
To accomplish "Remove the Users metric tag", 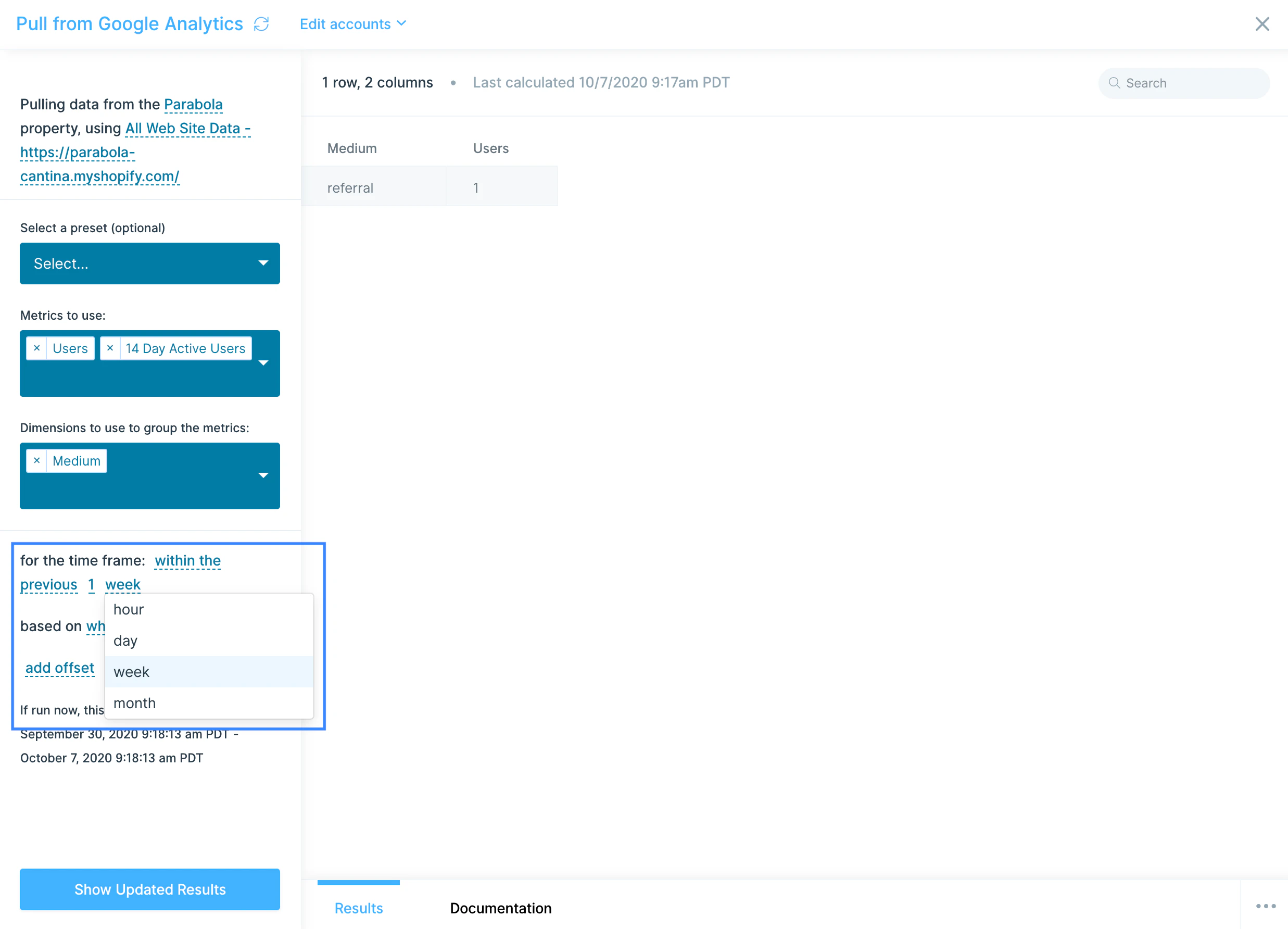I will (x=37, y=348).
